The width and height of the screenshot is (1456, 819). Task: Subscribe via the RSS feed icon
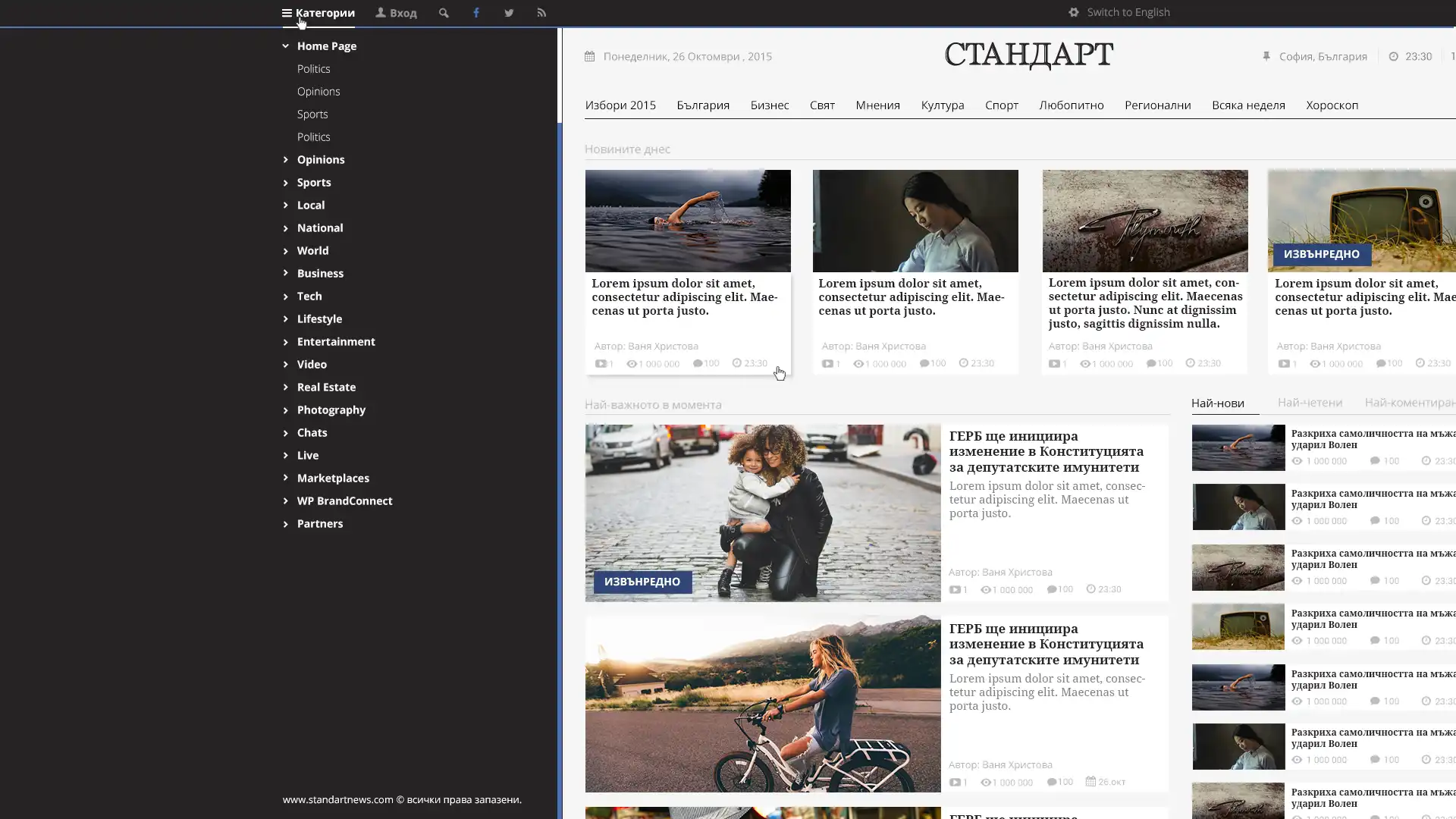click(541, 12)
